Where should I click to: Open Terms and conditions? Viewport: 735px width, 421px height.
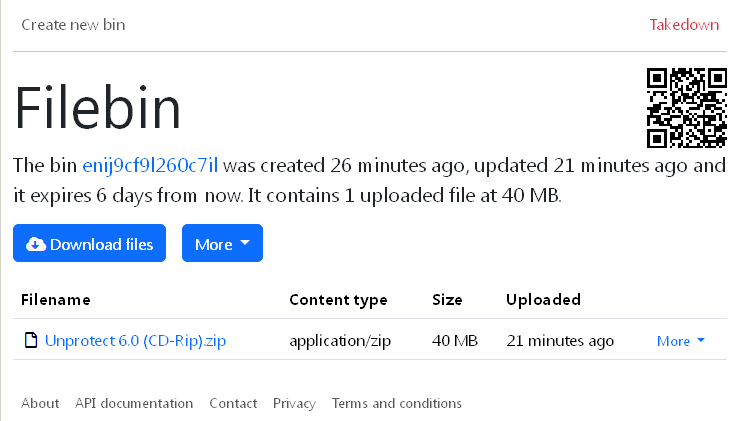[397, 403]
